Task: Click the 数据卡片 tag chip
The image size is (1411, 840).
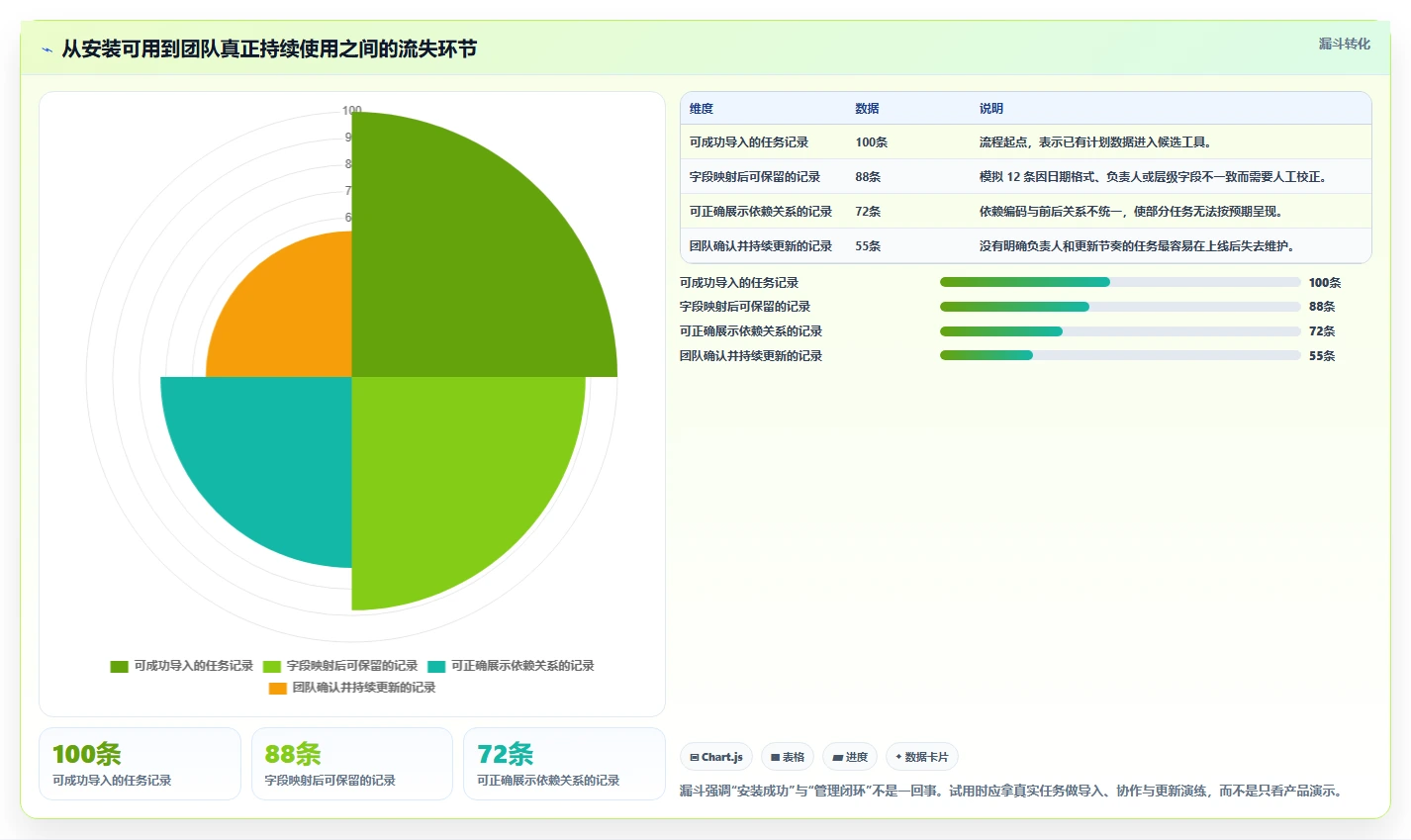Action: coord(922,757)
